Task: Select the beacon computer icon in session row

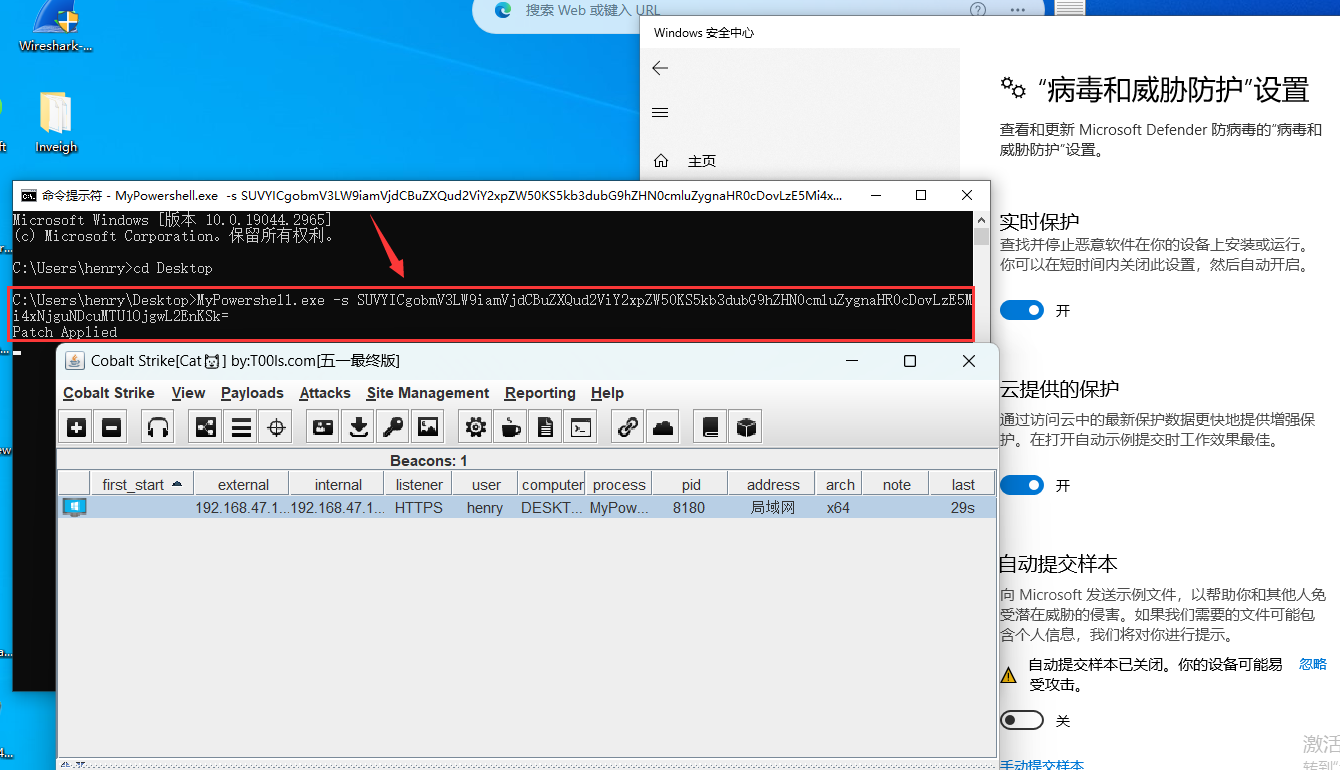Action: pos(73,508)
